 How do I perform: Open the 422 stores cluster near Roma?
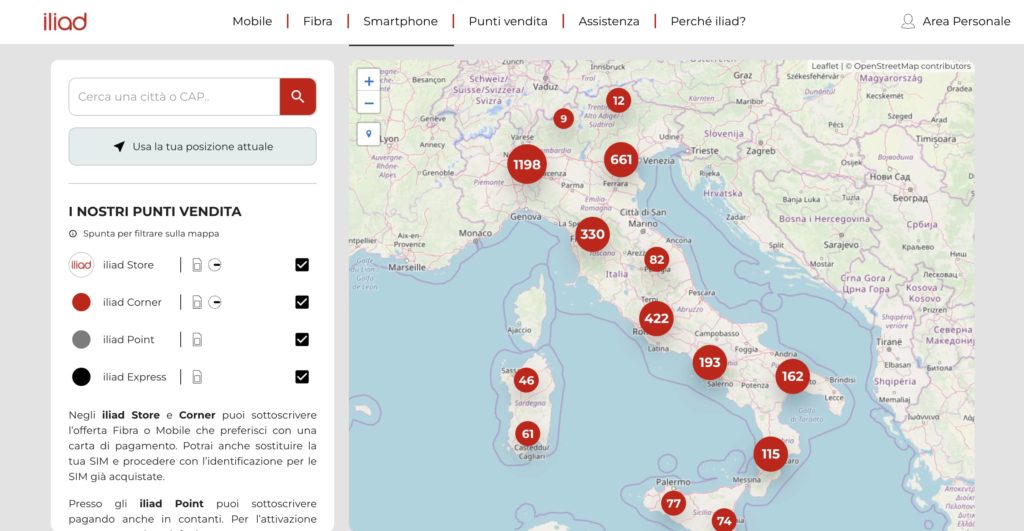click(x=656, y=318)
